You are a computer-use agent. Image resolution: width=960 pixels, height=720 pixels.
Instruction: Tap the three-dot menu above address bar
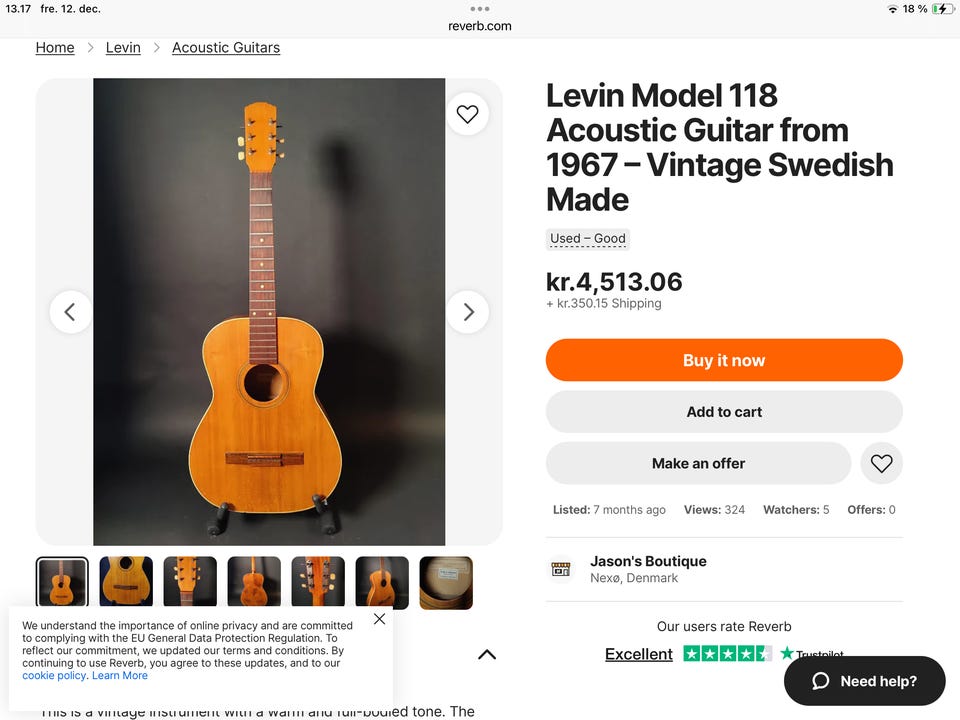480,9
